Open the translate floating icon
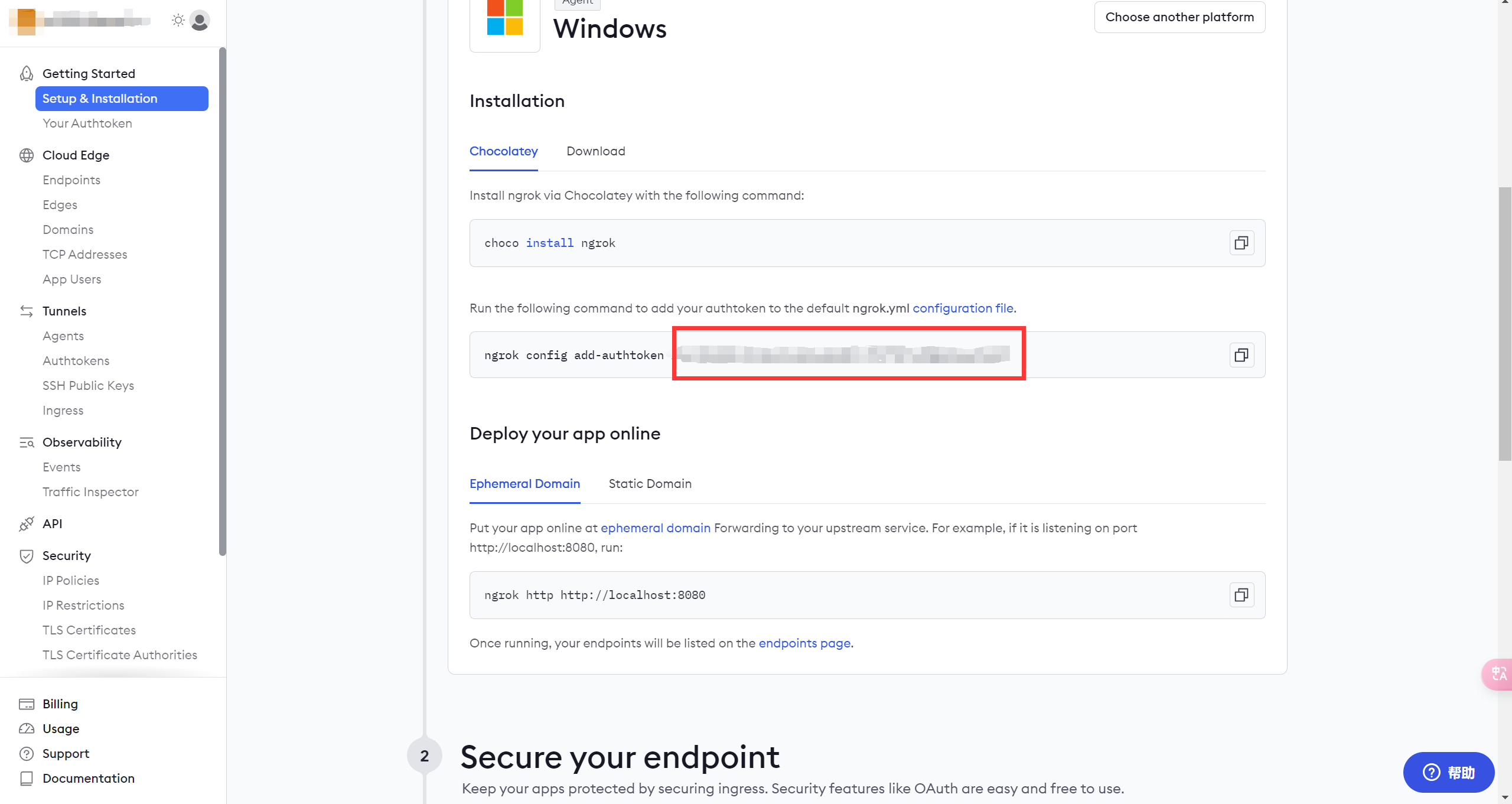Image resolution: width=1512 pixels, height=804 pixels. tap(1498, 673)
